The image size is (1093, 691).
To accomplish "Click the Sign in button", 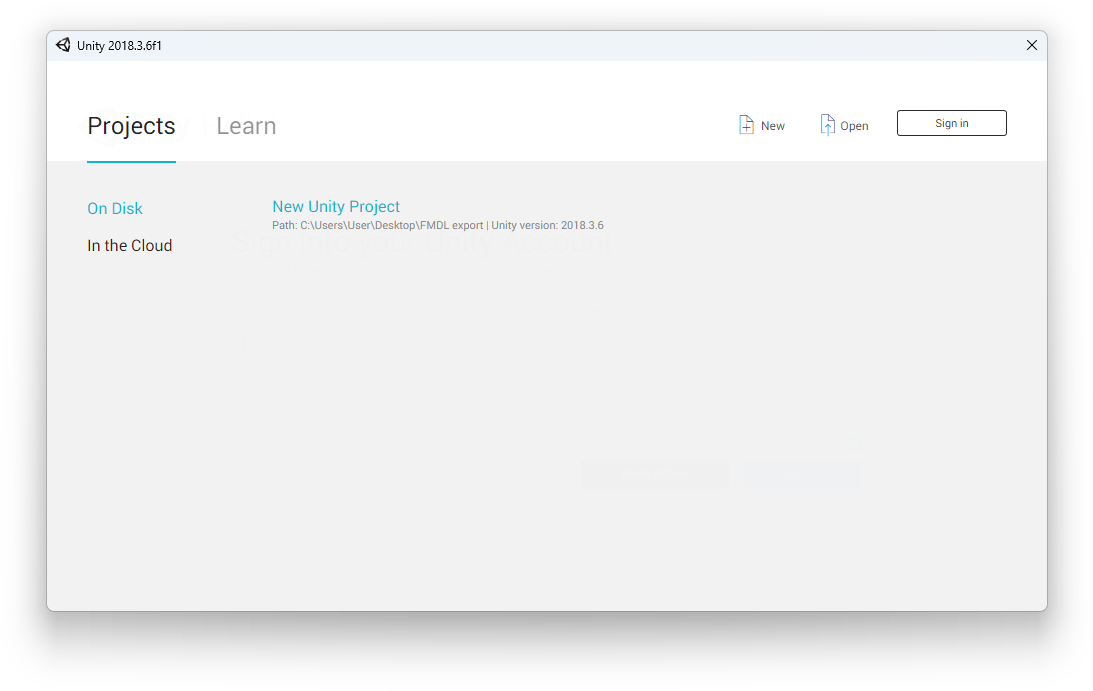I will (951, 123).
